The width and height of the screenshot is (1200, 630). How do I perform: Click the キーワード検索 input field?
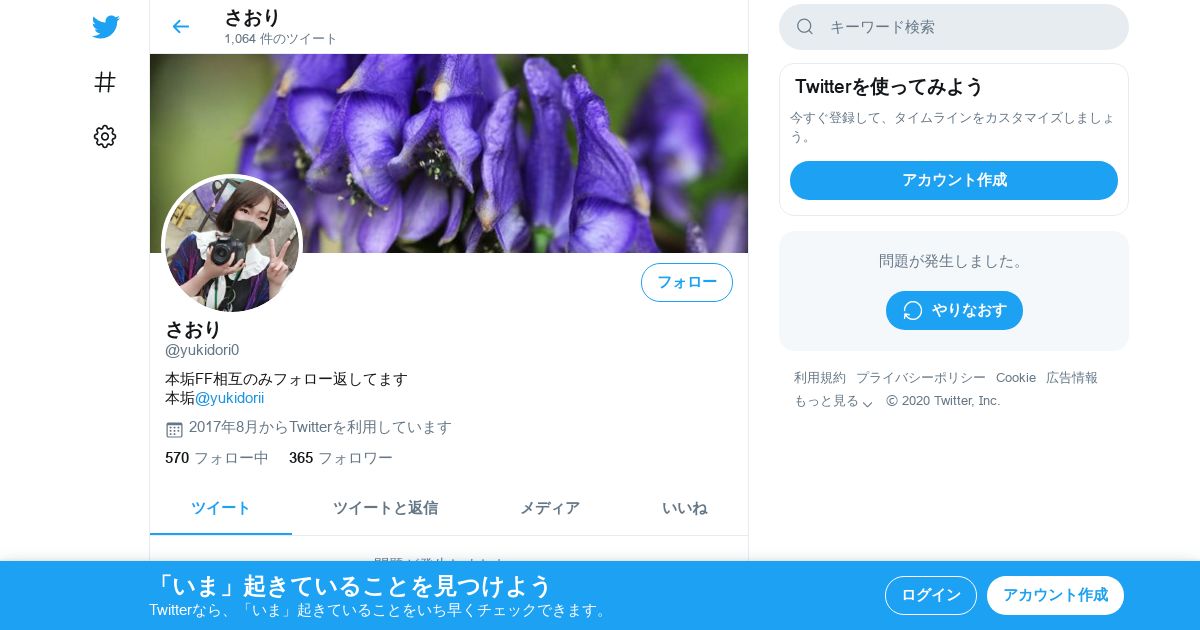[x=954, y=27]
